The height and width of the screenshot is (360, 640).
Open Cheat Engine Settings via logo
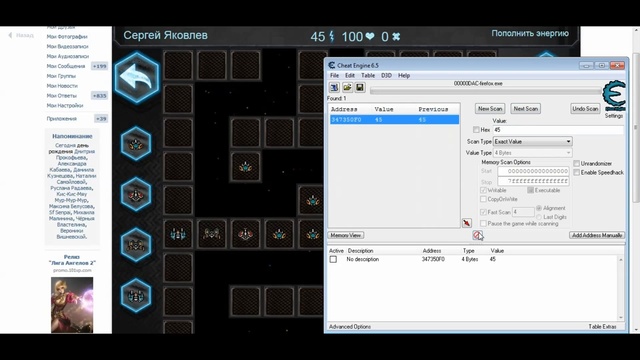tap(614, 97)
